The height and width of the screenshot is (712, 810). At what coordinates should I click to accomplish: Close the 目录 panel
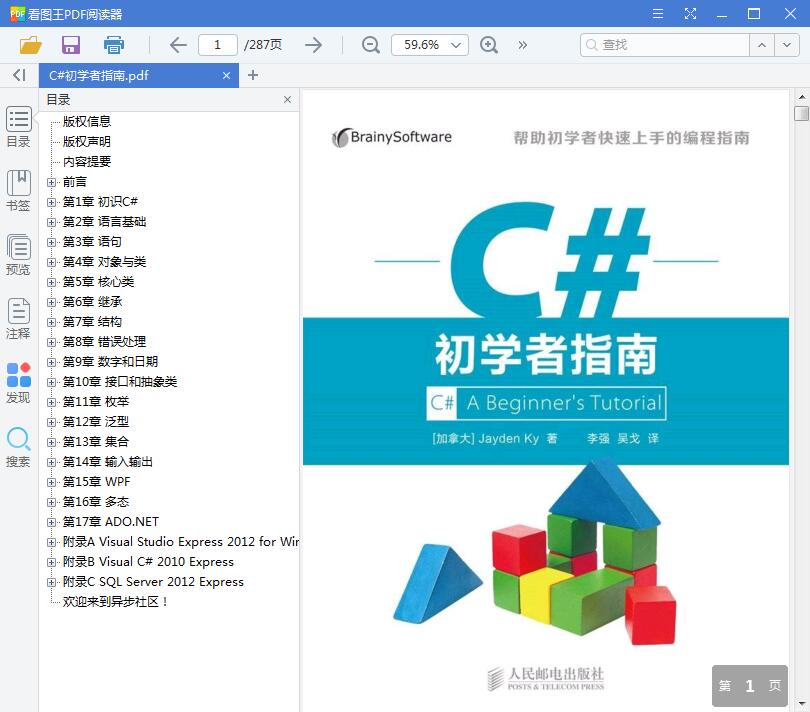287,100
